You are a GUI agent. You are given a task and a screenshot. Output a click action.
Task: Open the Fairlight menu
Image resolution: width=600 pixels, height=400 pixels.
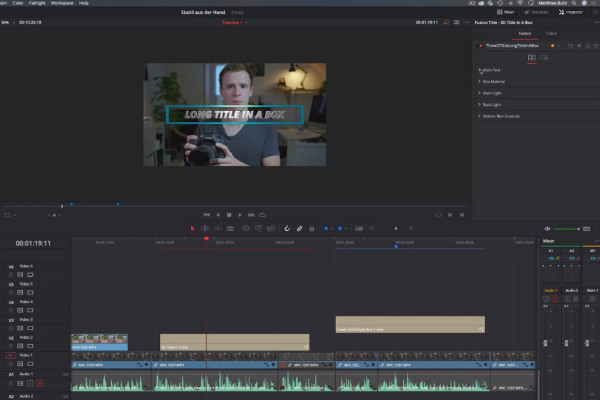point(37,3)
